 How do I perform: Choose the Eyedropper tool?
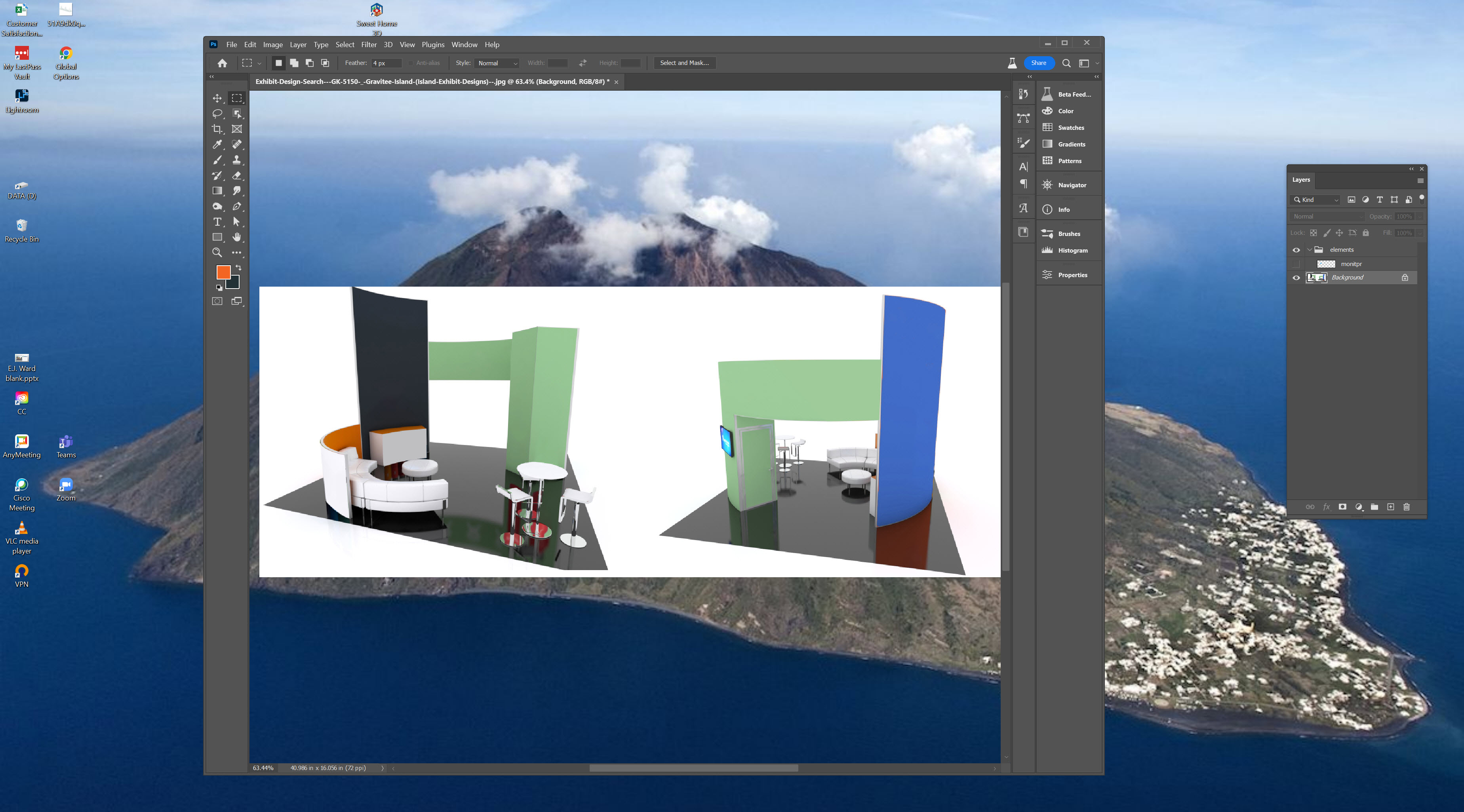click(217, 145)
